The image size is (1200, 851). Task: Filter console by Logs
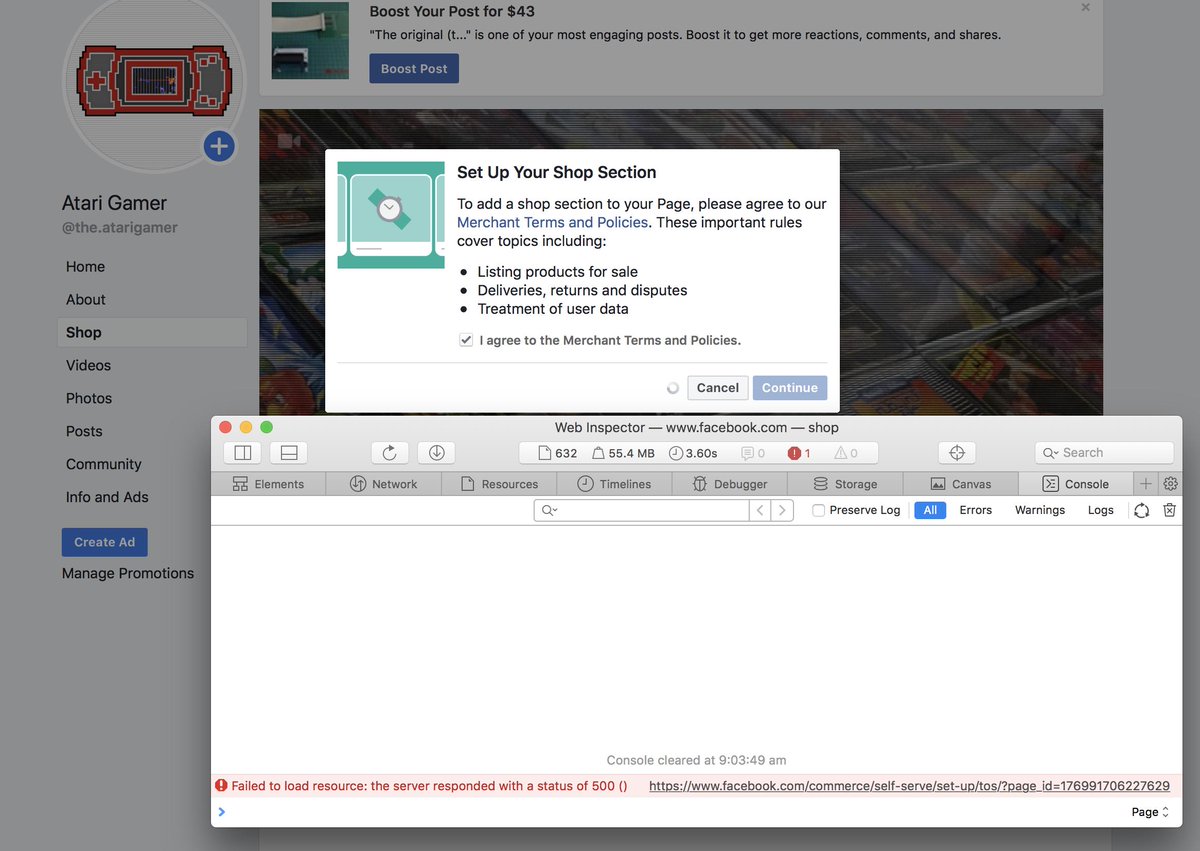click(x=1101, y=510)
